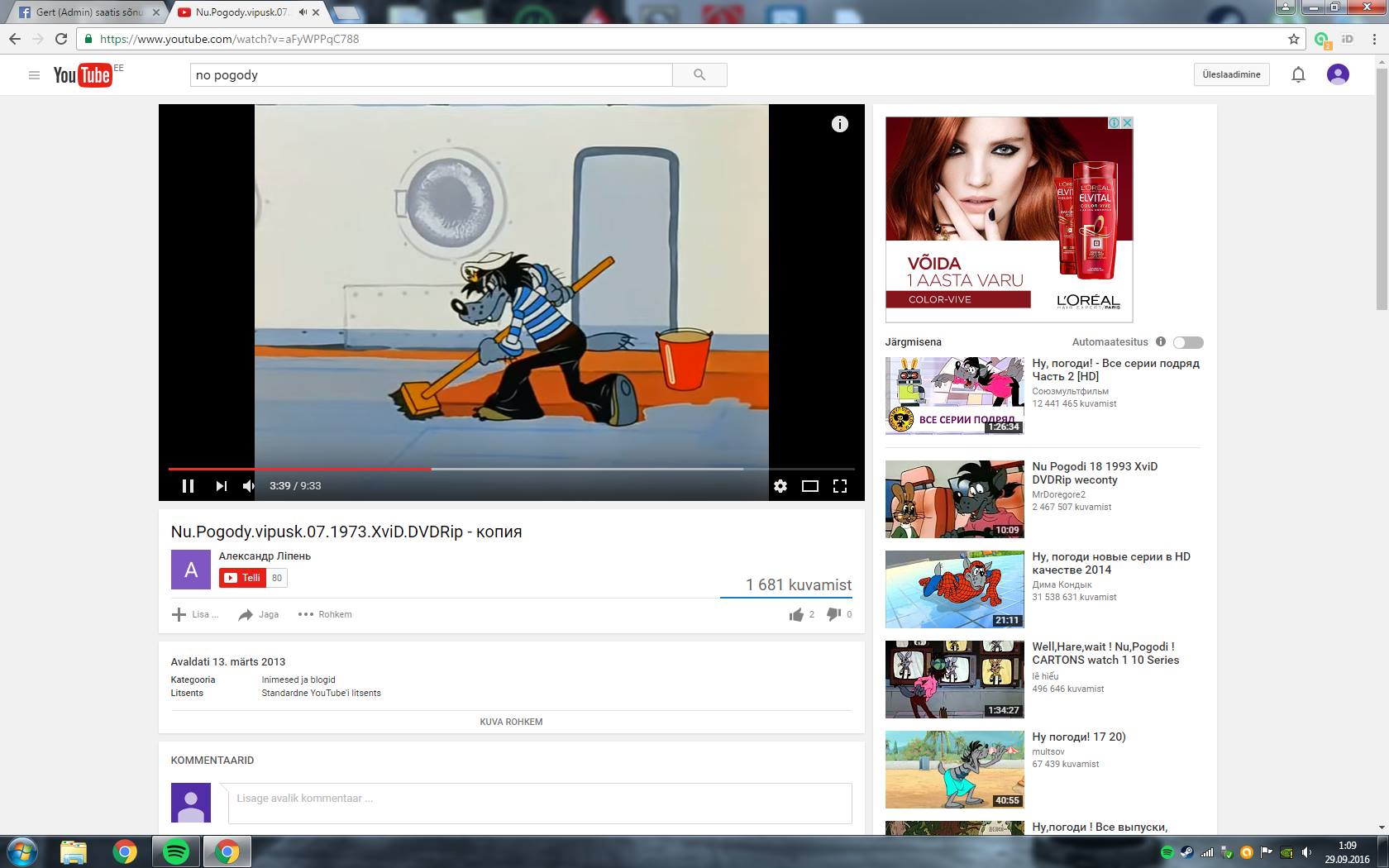Screen dimensions: 1389x868
Task: Open 'Nu Pogodi 18 1993 XviD' title
Action: [x=1095, y=473]
